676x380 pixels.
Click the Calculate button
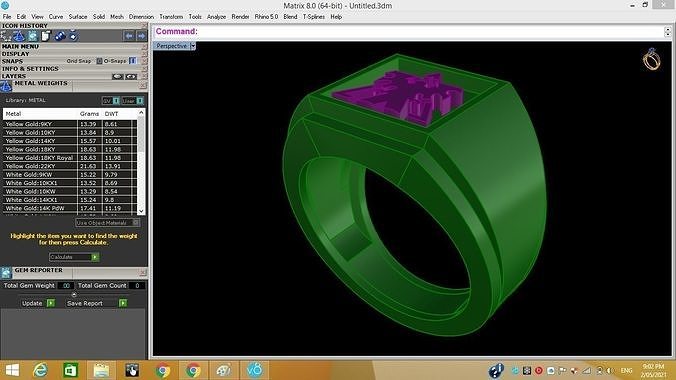coord(74,257)
